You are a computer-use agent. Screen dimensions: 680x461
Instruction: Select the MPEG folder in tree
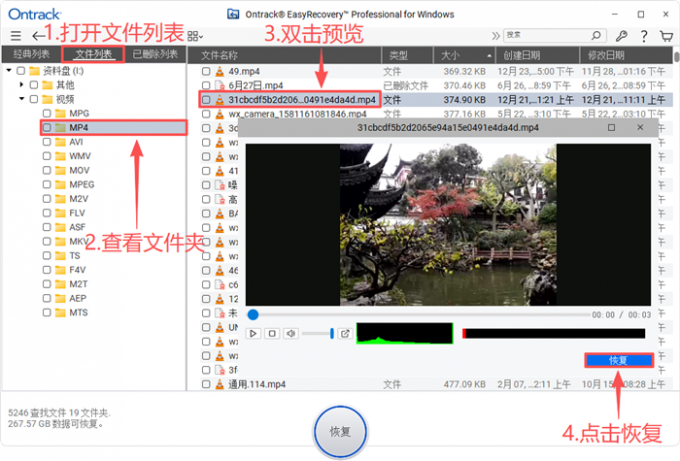[81, 185]
